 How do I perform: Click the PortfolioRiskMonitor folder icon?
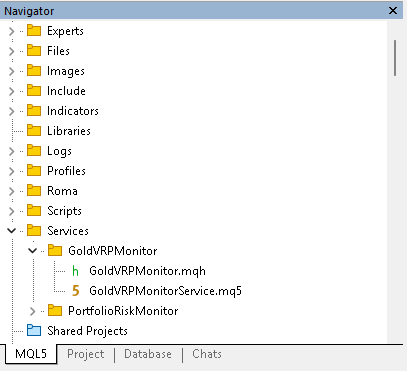click(55, 310)
